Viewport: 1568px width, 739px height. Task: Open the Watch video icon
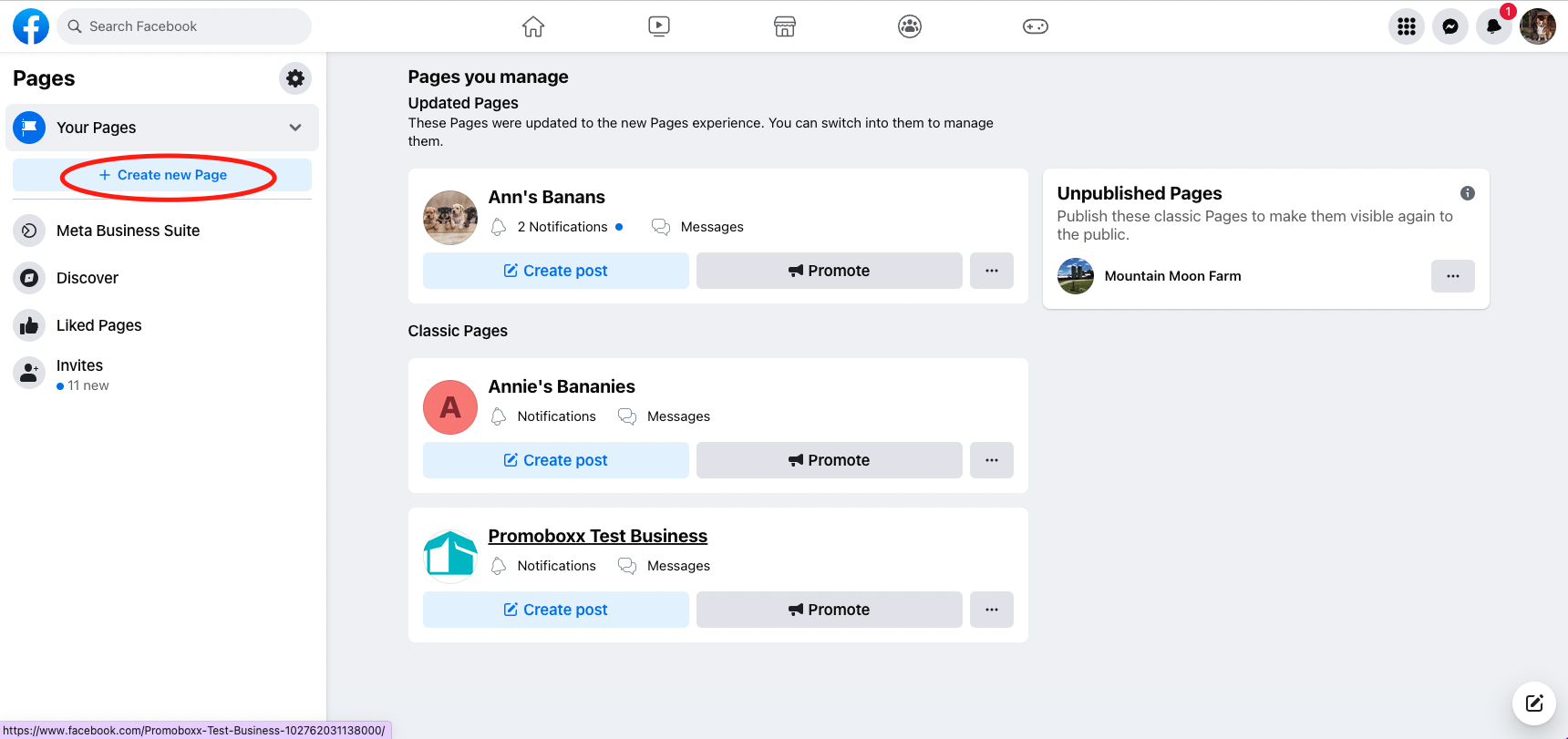coord(659,26)
